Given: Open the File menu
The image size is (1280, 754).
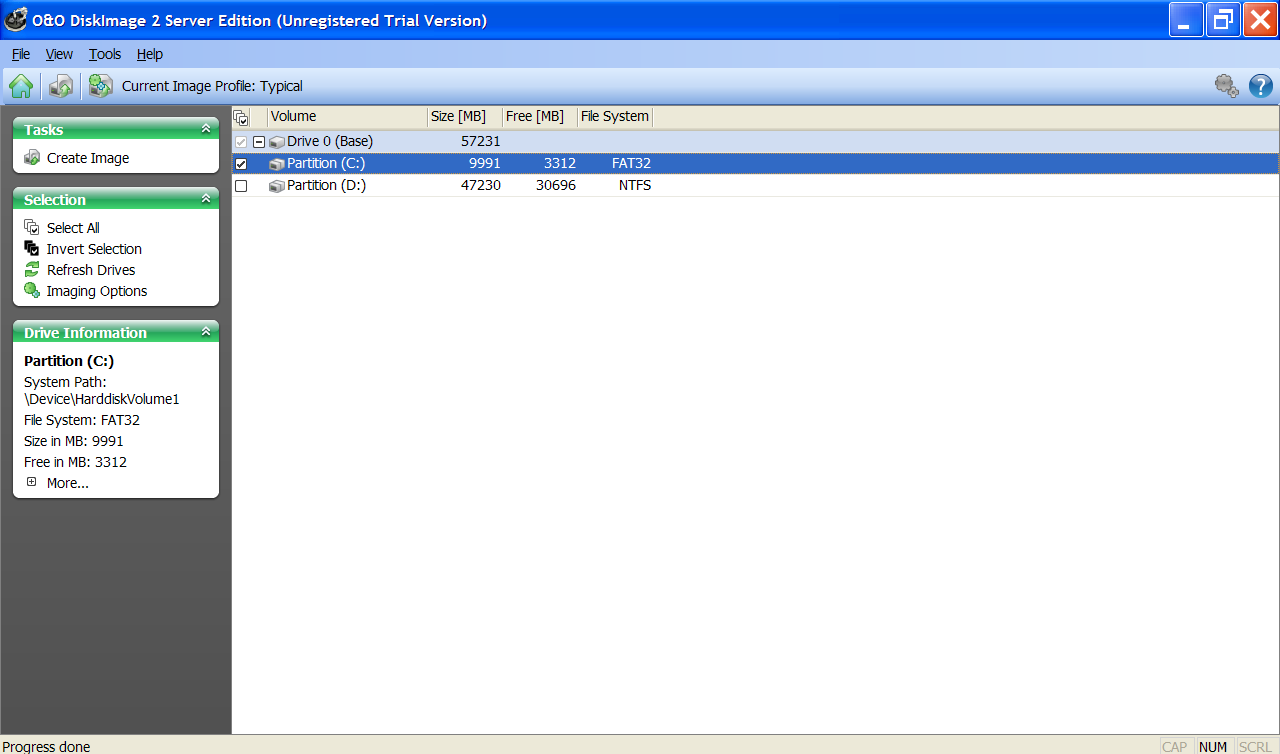Looking at the screenshot, I should coord(21,54).
